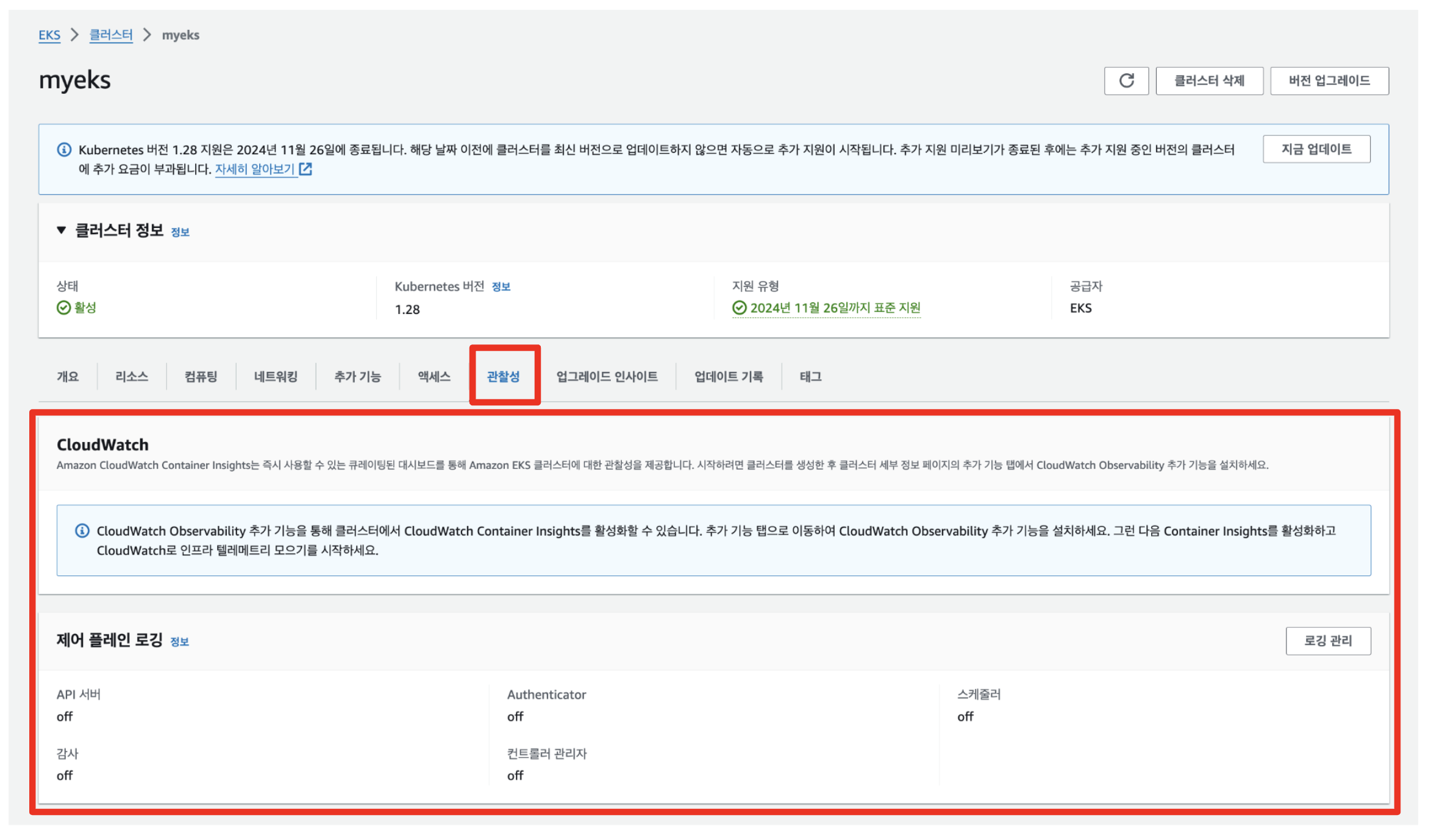Click 클러스터 breadcrumb link
This screenshot has height=840, width=1434.
[110, 35]
